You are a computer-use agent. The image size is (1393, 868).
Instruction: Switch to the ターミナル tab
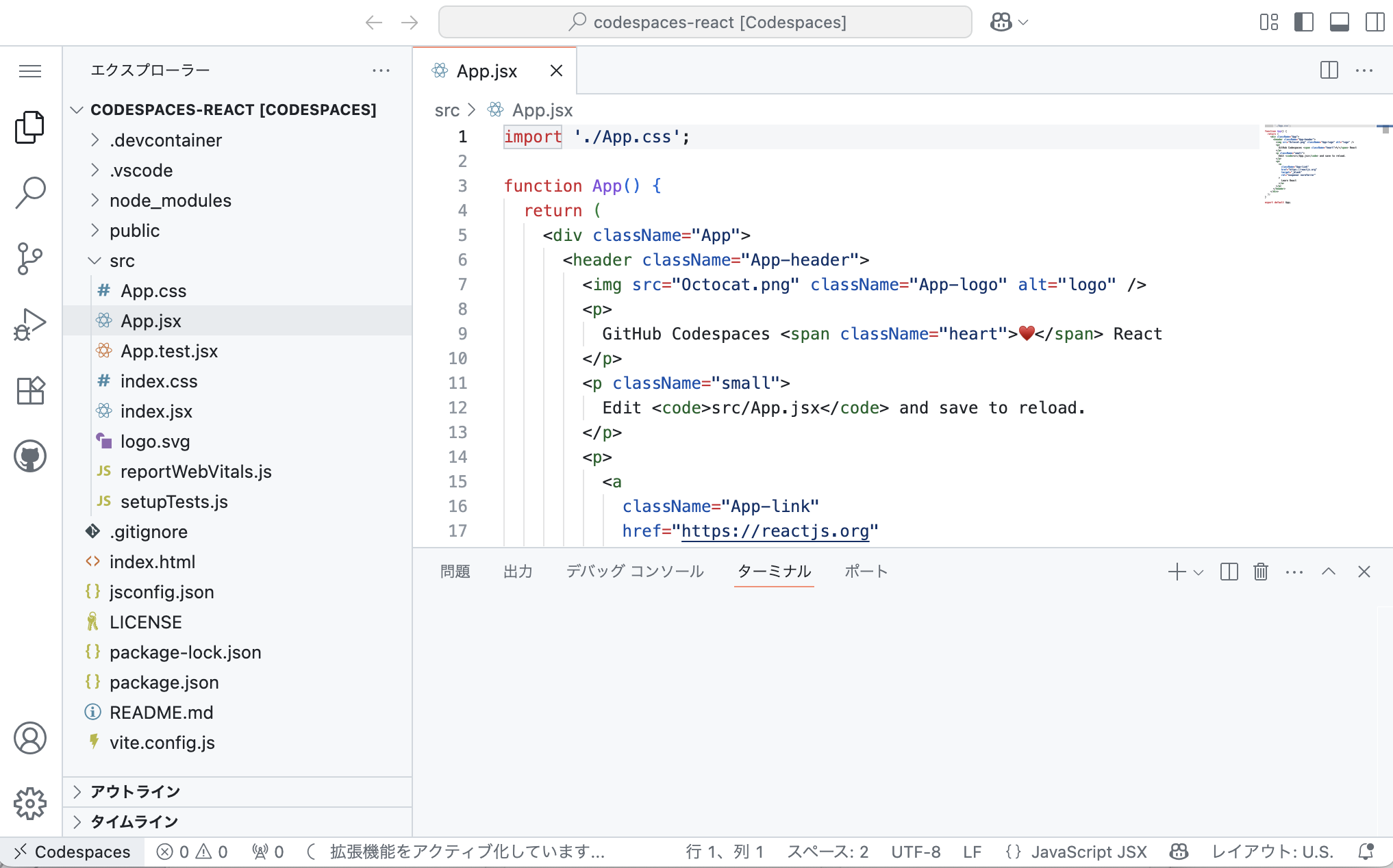pyautogui.click(x=774, y=572)
